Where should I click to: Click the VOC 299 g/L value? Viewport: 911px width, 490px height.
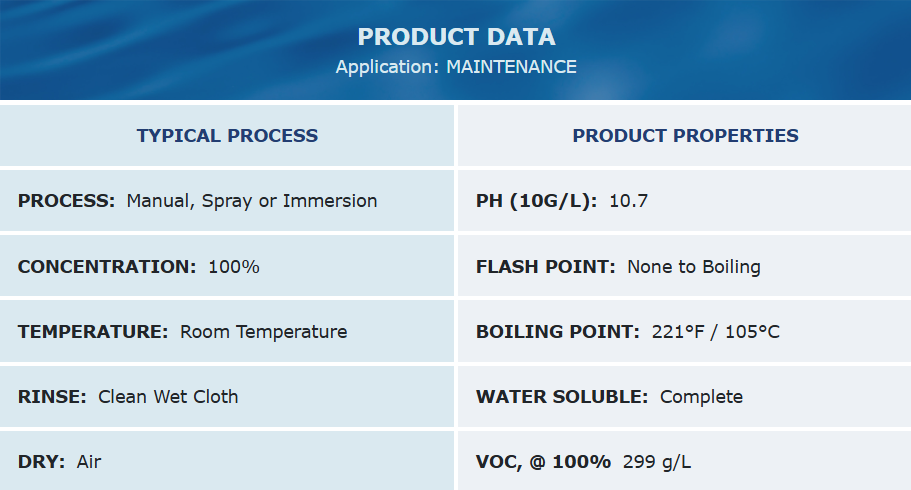click(657, 462)
